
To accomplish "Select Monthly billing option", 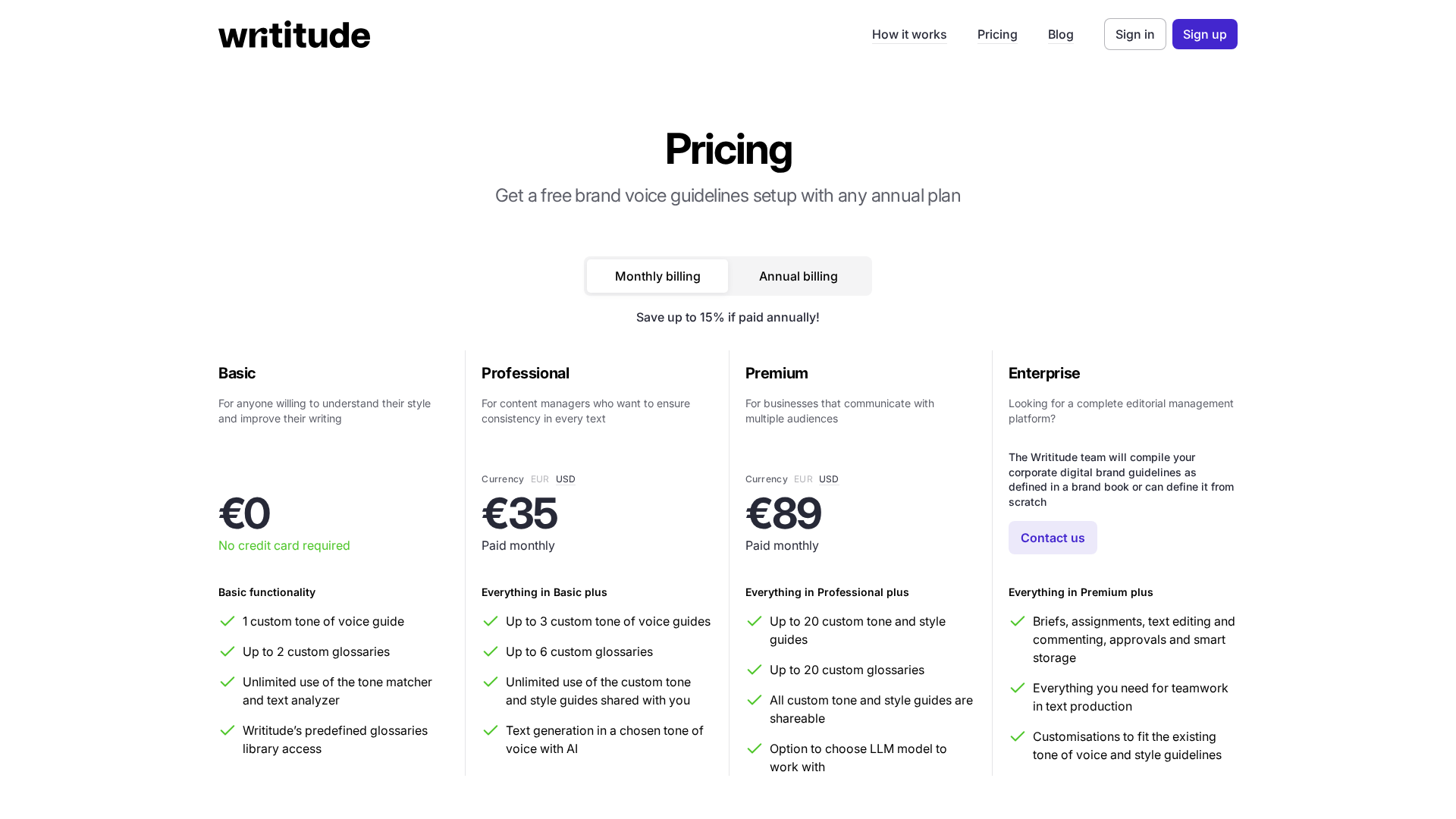I will click(657, 276).
